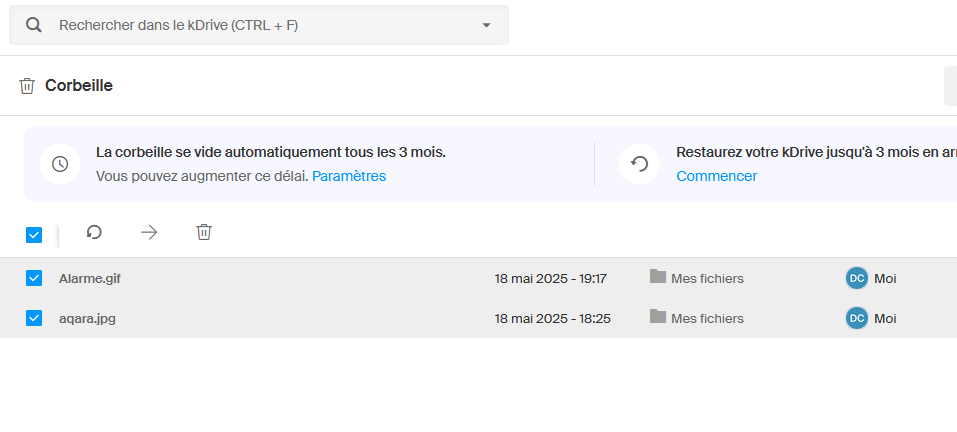This screenshot has height=432, width=957.
Task: Click the restore kDrive circular arrow icon
Action: (639, 164)
